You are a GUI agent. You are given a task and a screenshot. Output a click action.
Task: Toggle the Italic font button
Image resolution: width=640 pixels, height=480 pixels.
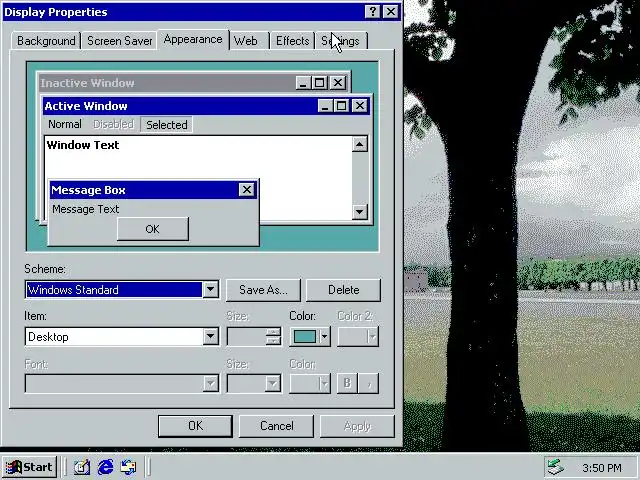point(369,383)
